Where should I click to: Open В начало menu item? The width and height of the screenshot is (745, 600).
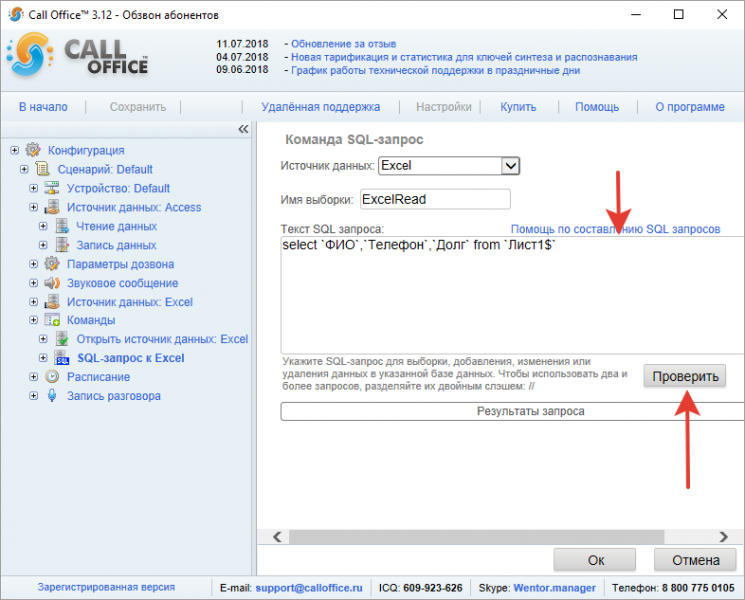[43, 107]
